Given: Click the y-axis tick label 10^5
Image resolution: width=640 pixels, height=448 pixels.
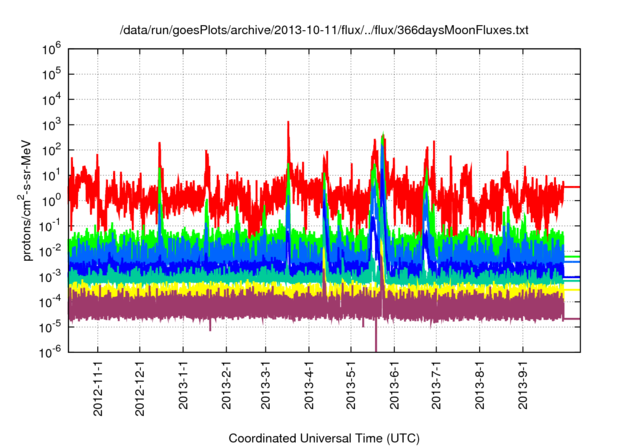Looking at the screenshot, I should coord(51,74).
